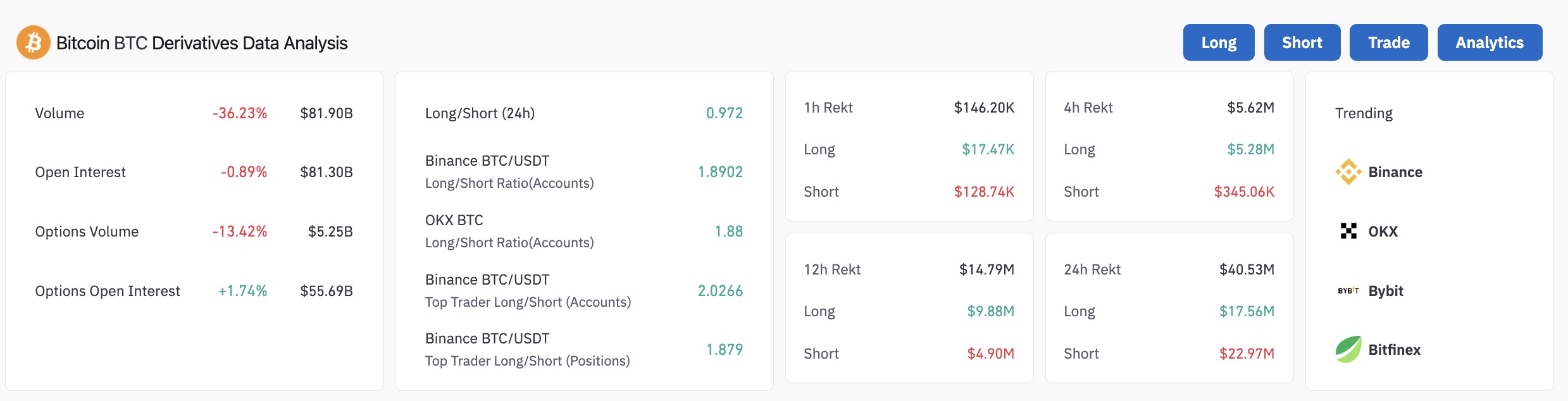Click the green Bitfinex leaf icon
The width and height of the screenshot is (1568, 401).
(1348, 350)
